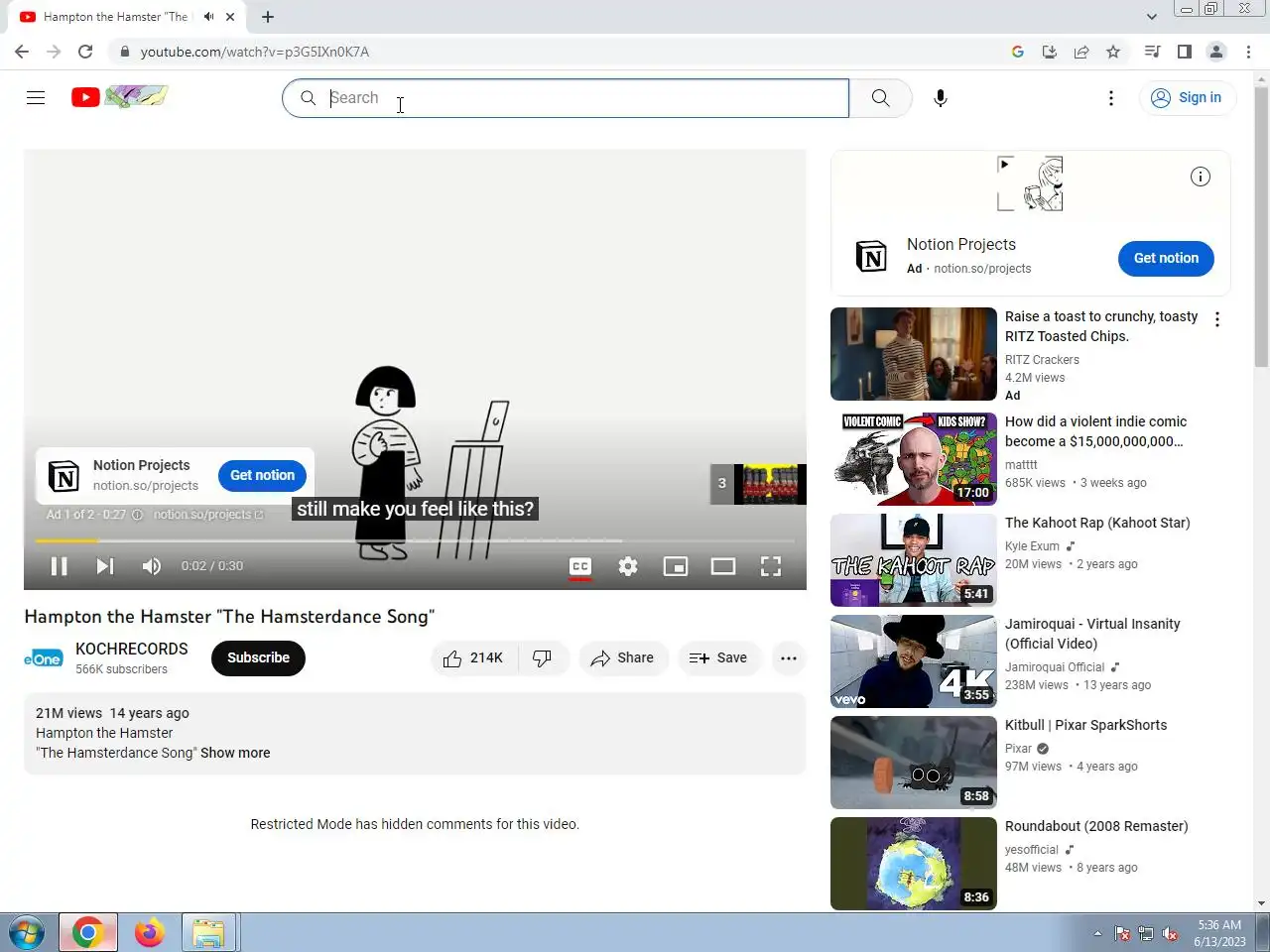
Task: Start voice search with microphone icon
Action: pos(941,98)
